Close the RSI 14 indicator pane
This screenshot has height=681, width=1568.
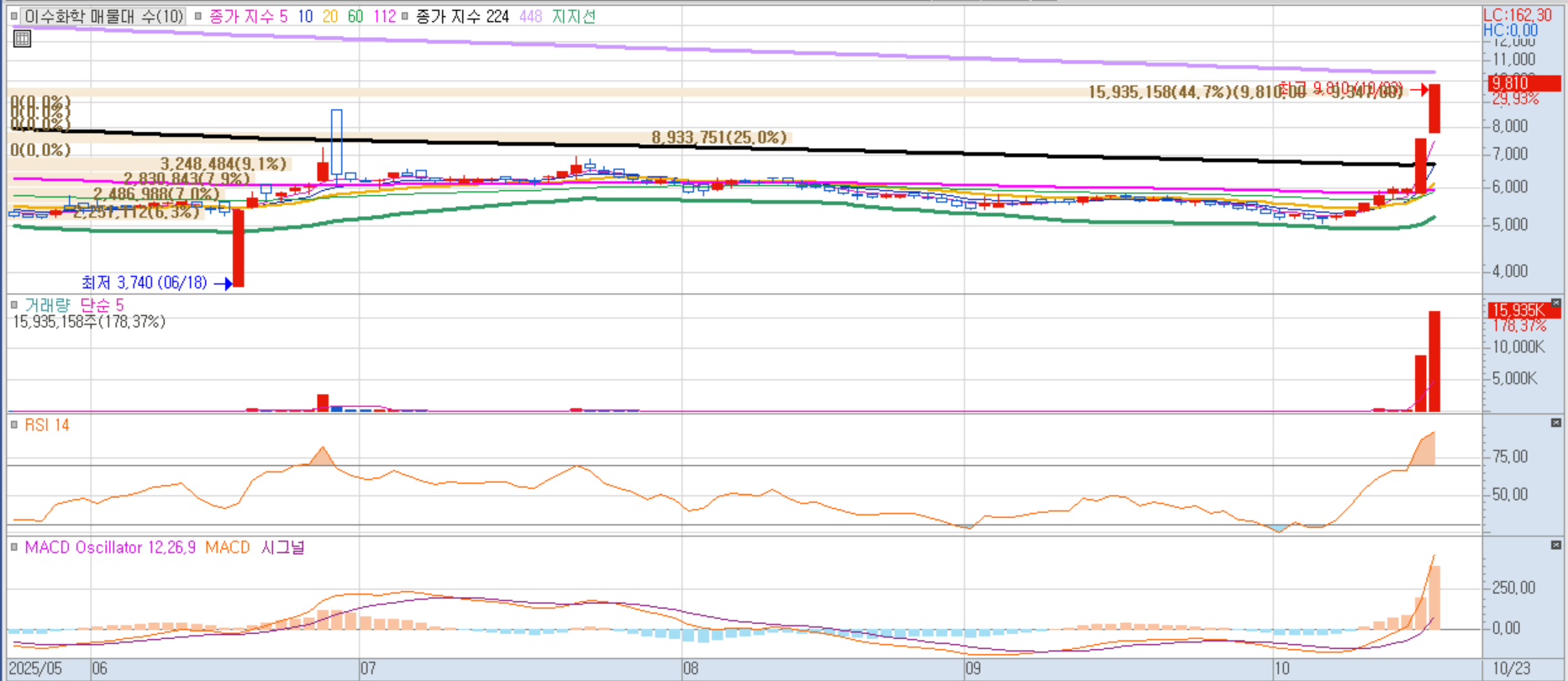pyautogui.click(x=1556, y=423)
